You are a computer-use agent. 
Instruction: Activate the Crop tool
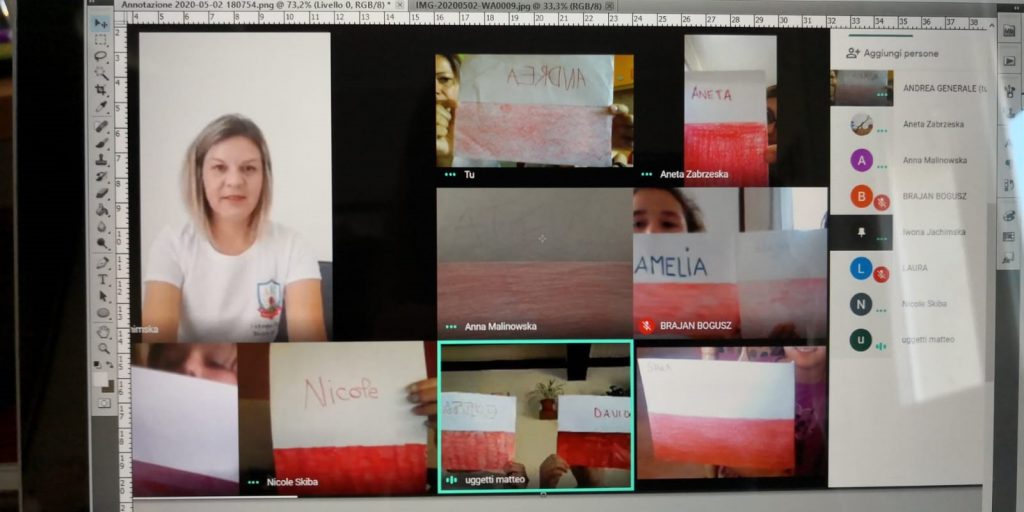[101, 89]
